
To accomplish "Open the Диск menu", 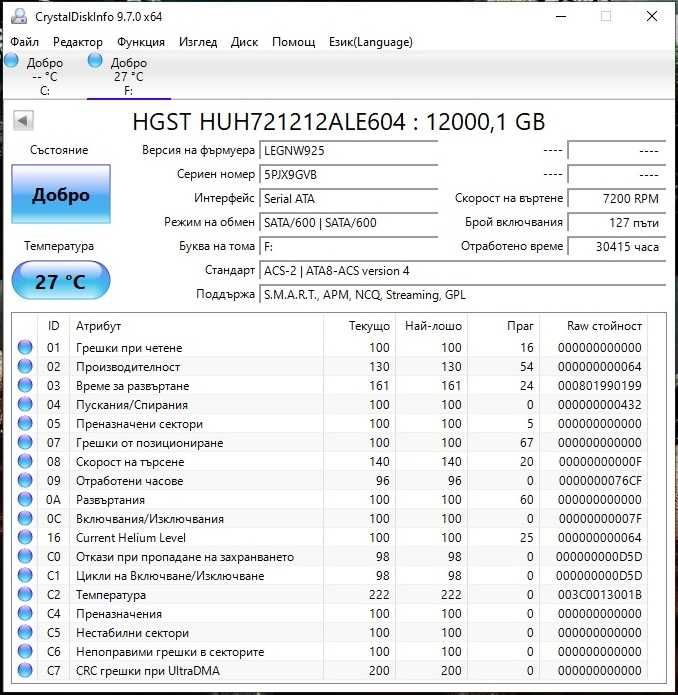I will pyautogui.click(x=244, y=42).
